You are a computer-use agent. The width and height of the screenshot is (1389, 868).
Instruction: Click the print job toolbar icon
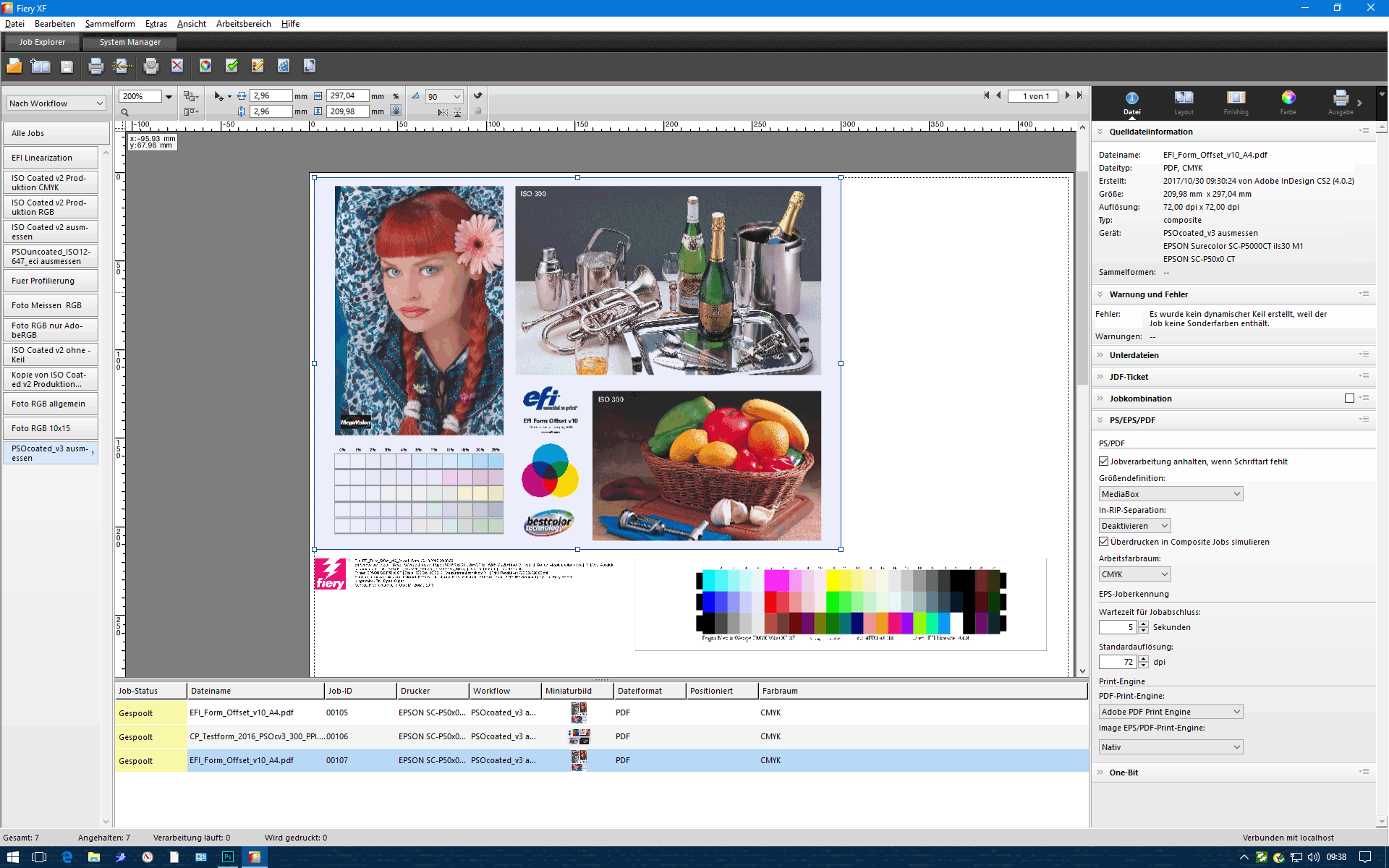(95, 66)
